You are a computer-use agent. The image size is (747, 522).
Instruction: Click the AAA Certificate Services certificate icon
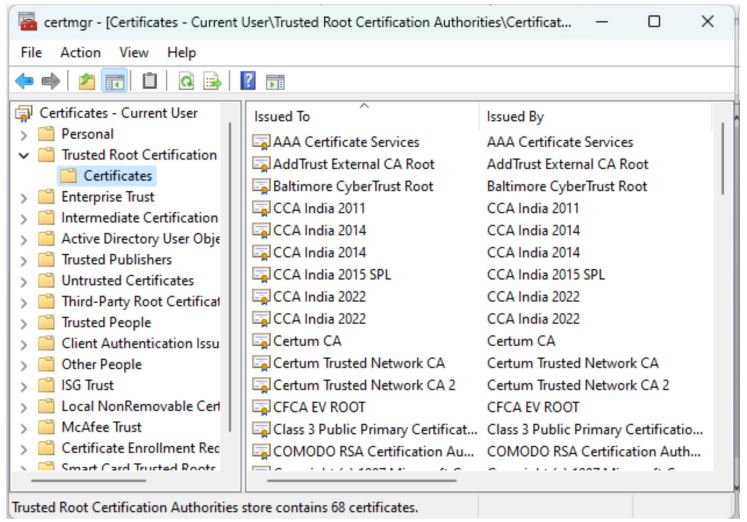(x=261, y=142)
